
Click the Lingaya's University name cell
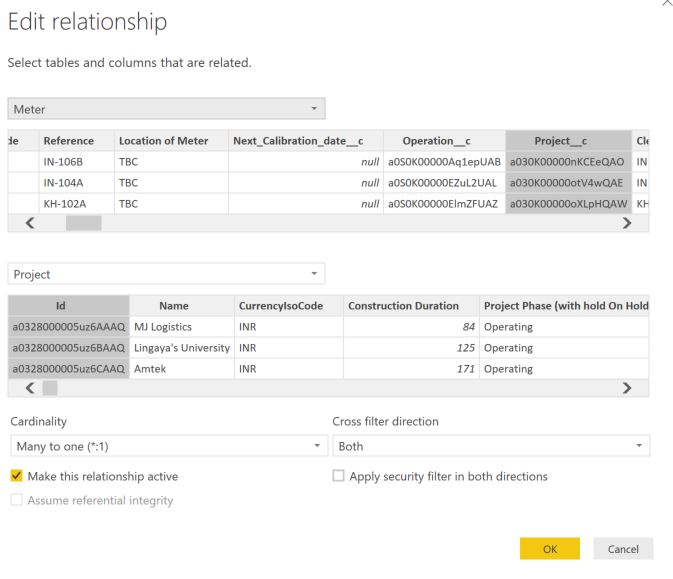pos(182,348)
